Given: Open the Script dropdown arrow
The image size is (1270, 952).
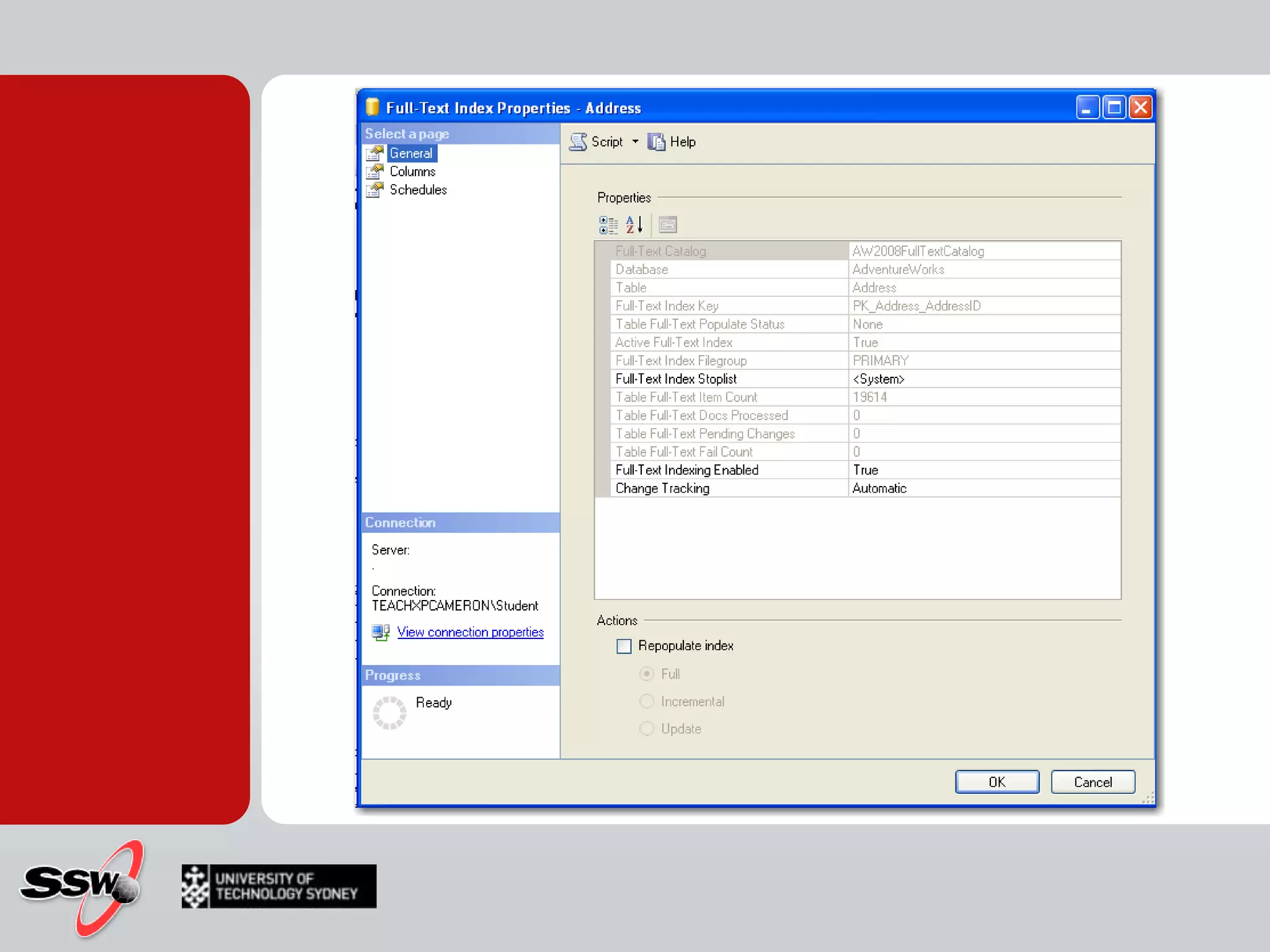Looking at the screenshot, I should (635, 142).
